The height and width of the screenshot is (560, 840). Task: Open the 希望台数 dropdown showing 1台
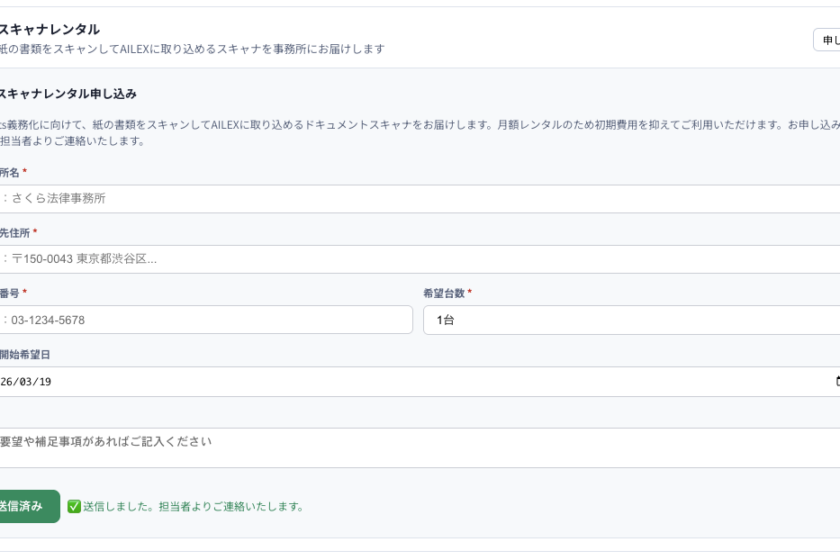pyautogui.click(x=630, y=320)
